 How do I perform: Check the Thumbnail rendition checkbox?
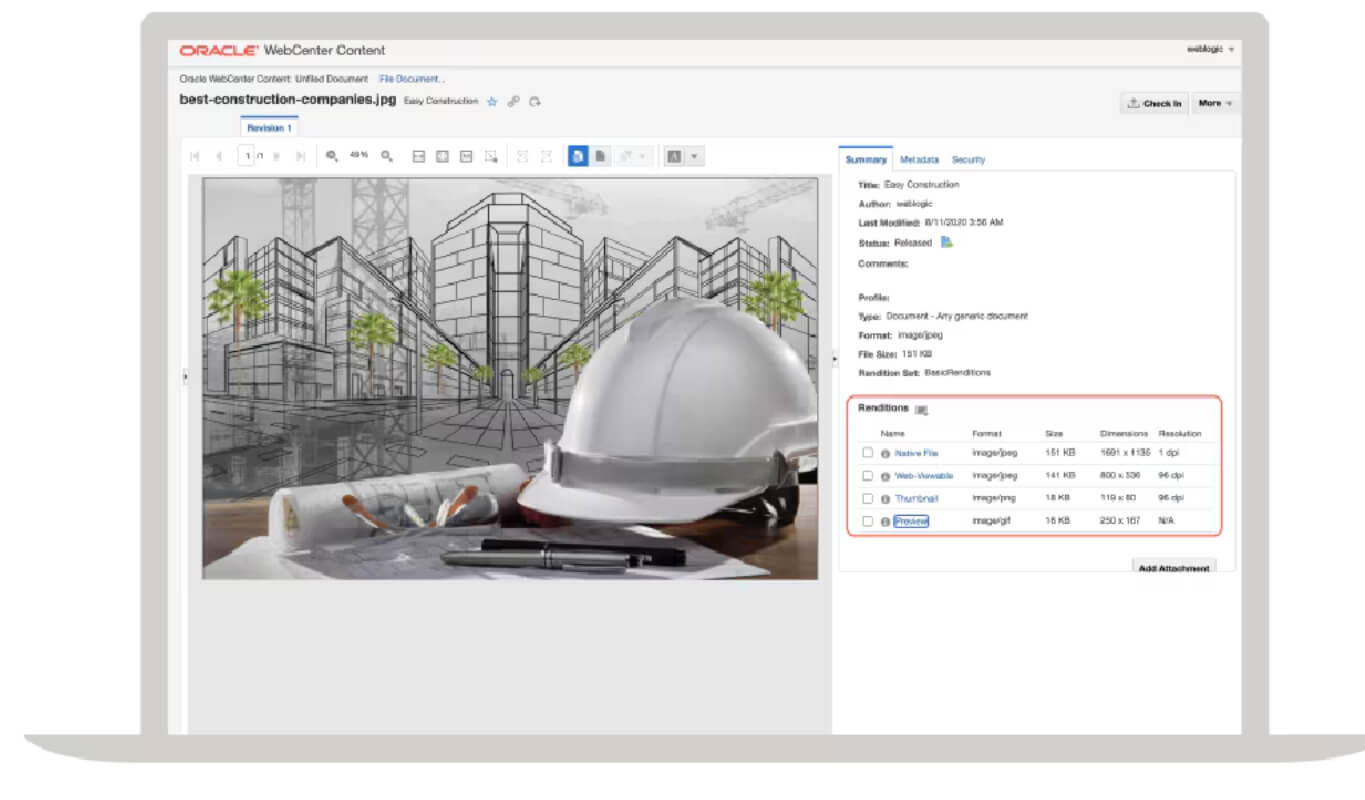coord(867,498)
